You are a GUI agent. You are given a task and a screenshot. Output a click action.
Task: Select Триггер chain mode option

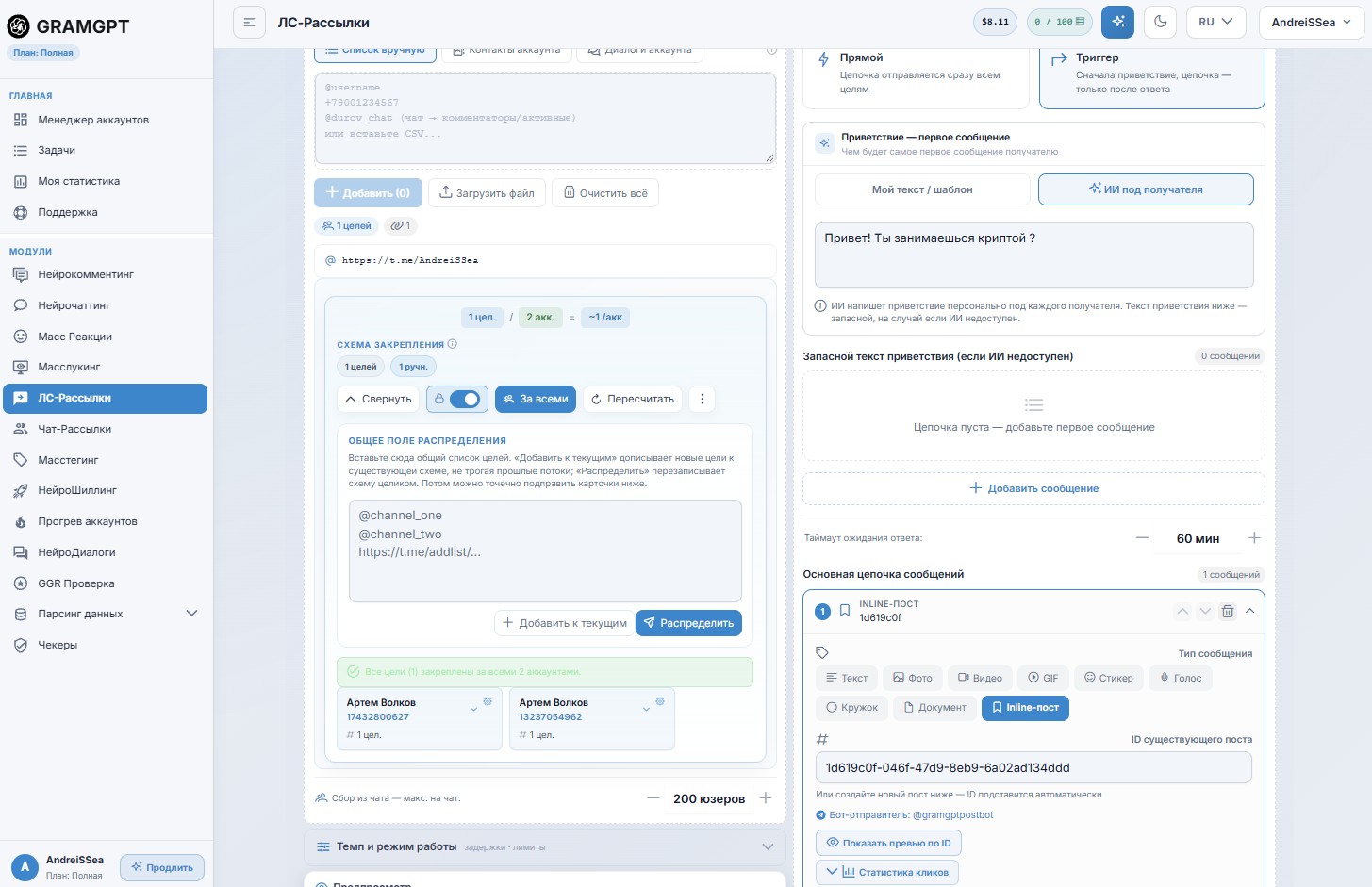click(x=1151, y=73)
